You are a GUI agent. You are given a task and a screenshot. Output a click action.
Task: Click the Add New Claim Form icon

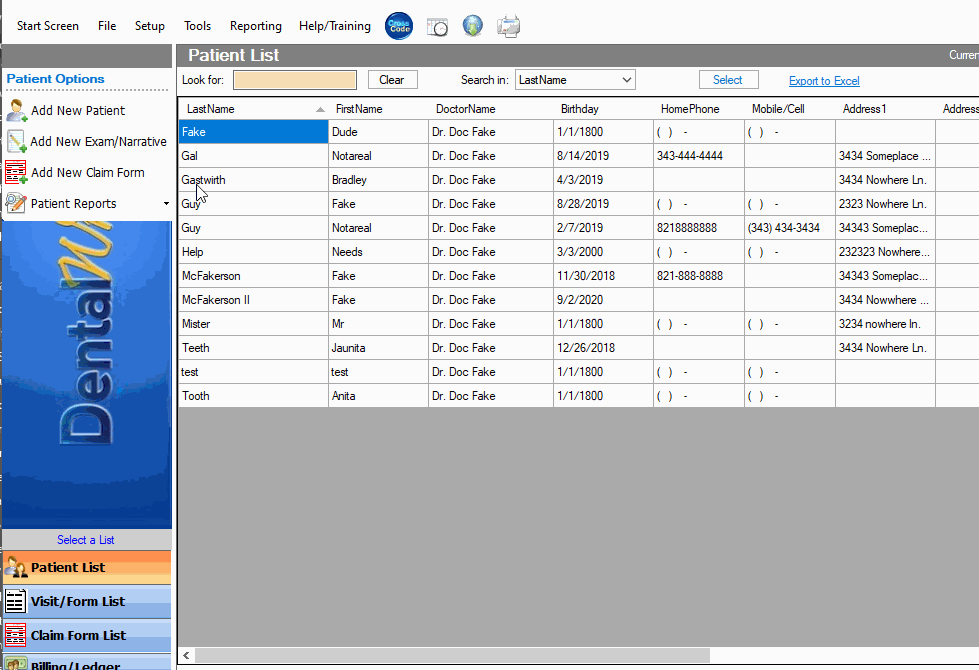17,172
